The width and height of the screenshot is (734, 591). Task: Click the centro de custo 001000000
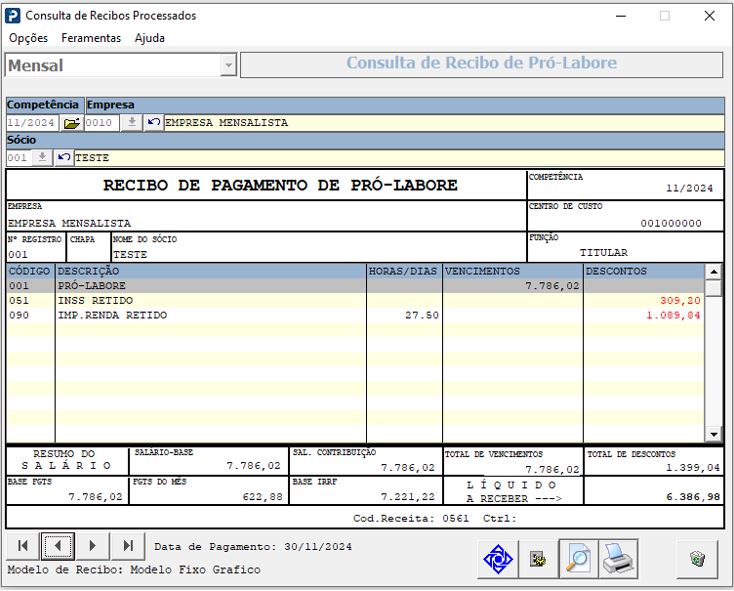[x=671, y=224]
